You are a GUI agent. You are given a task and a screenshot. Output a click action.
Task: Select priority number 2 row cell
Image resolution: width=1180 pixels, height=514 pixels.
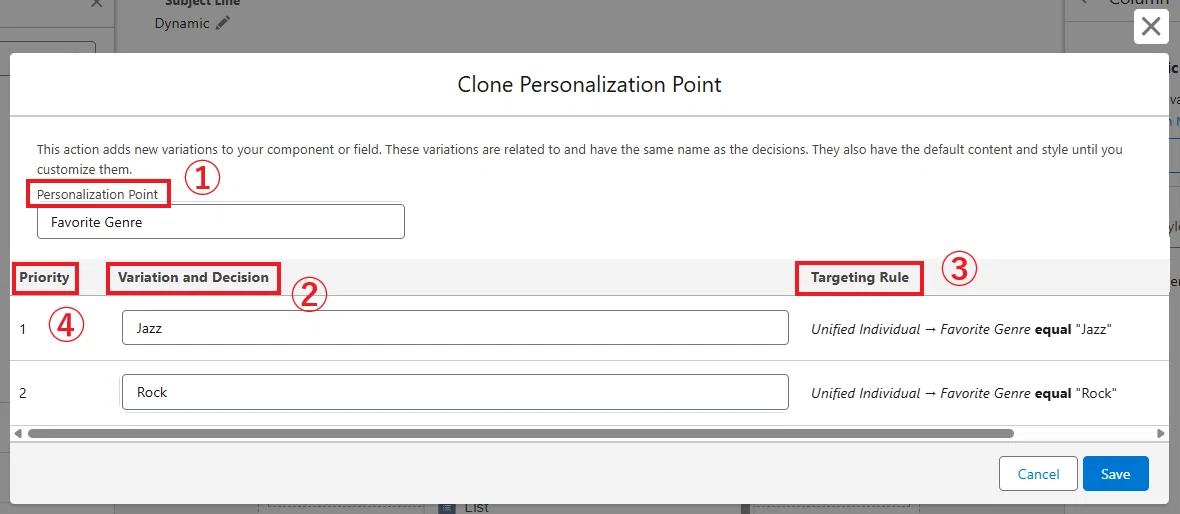click(x=23, y=393)
